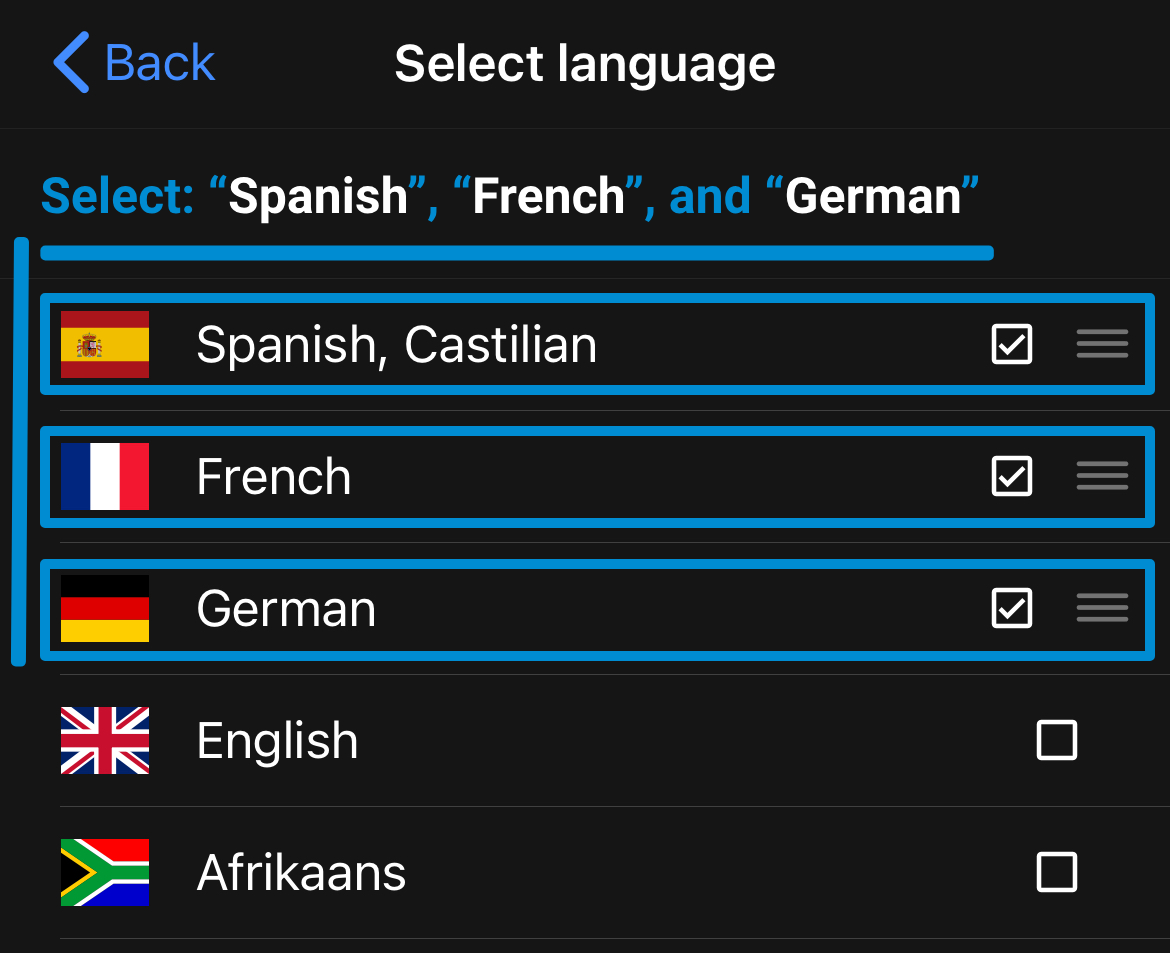This screenshot has height=953, width=1170.
Task: Click the back chevron icon
Action: point(68,62)
